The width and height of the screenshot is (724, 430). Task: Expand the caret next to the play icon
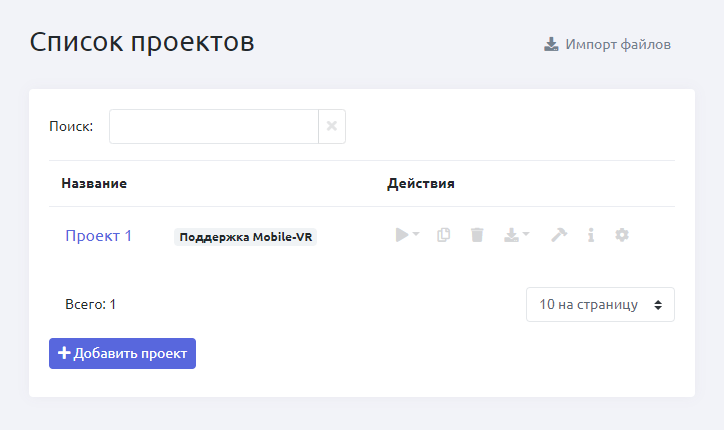tap(416, 235)
